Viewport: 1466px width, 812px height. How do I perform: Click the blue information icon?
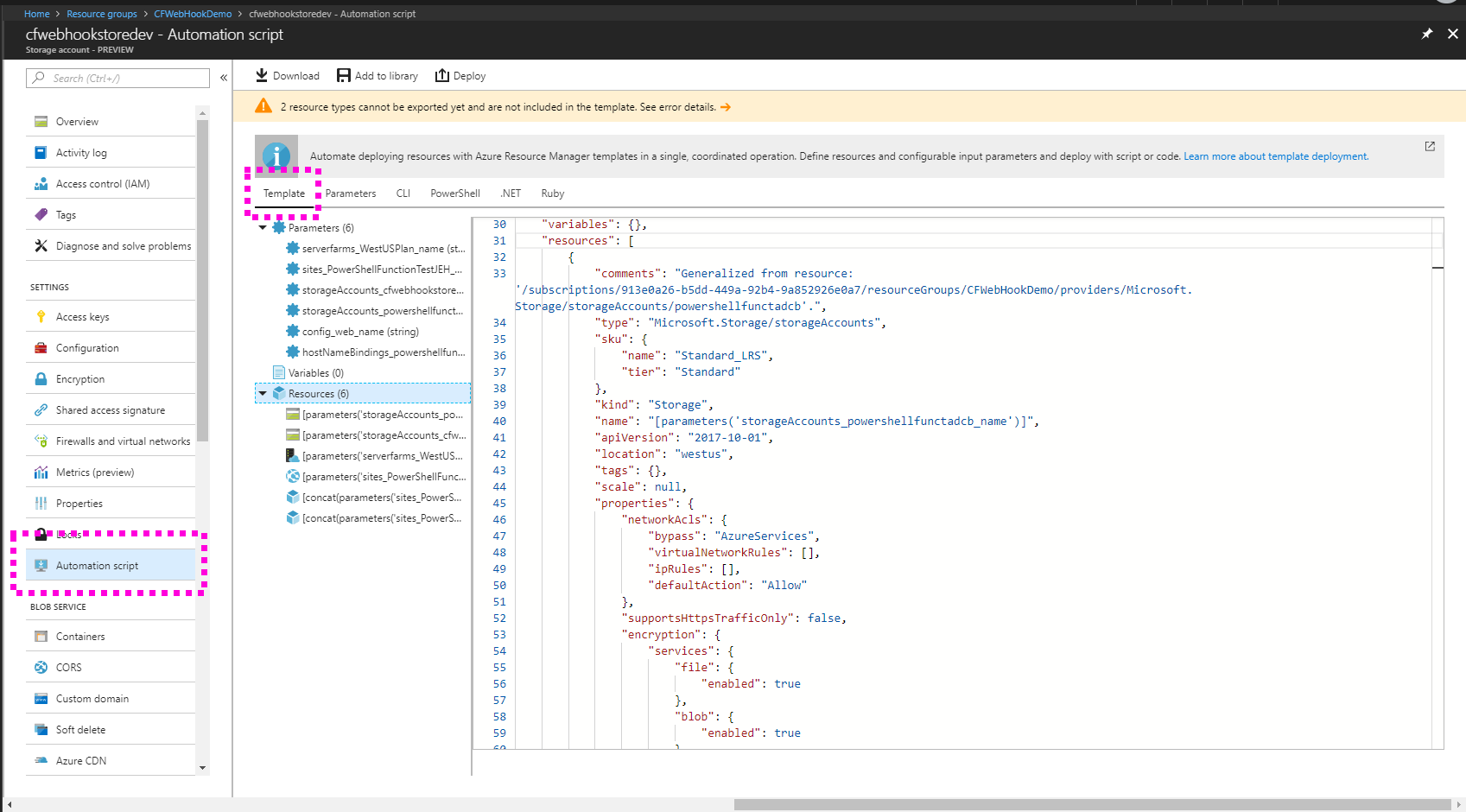click(276, 155)
